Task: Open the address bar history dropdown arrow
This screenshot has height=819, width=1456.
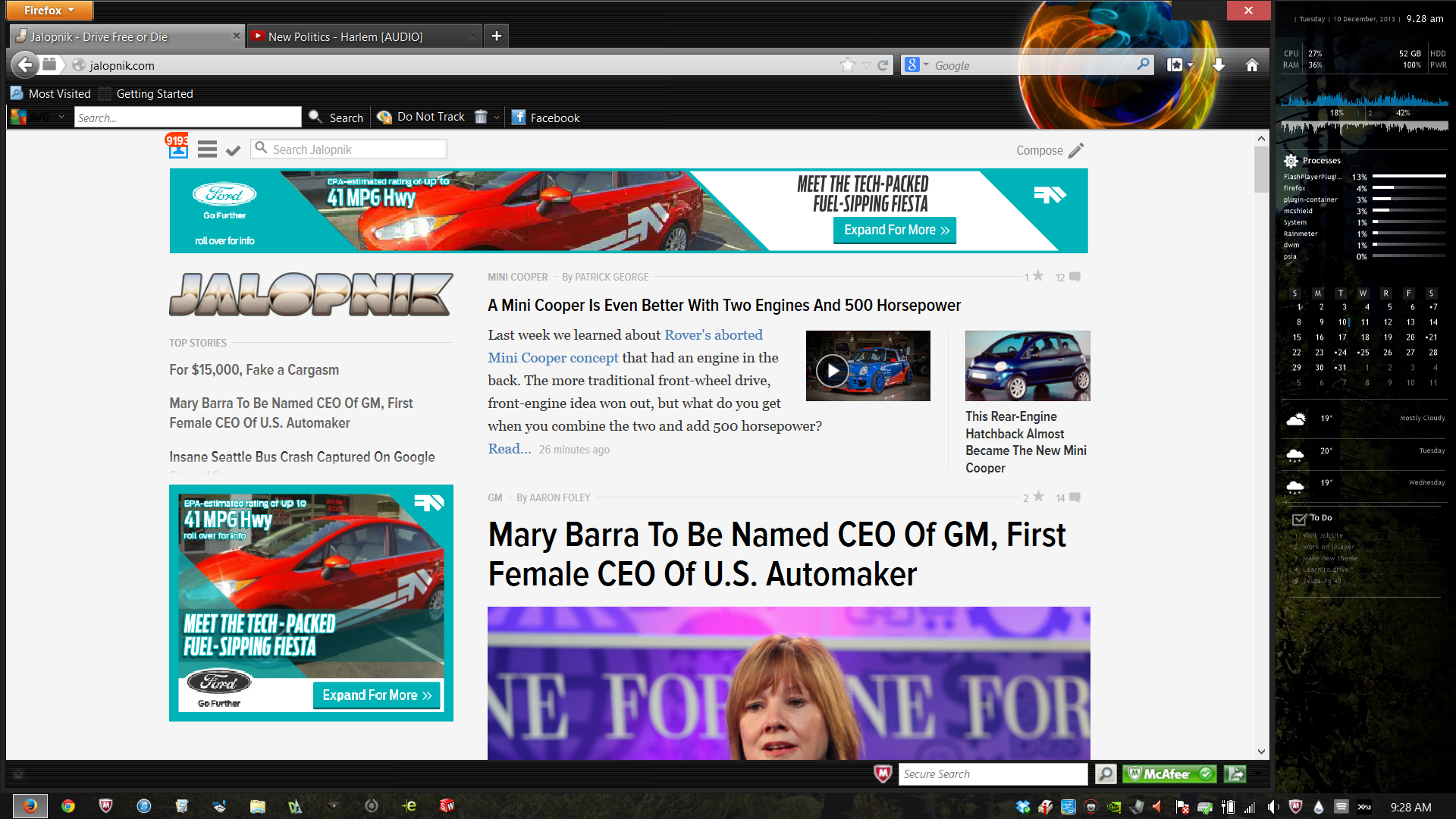Action: (867, 65)
